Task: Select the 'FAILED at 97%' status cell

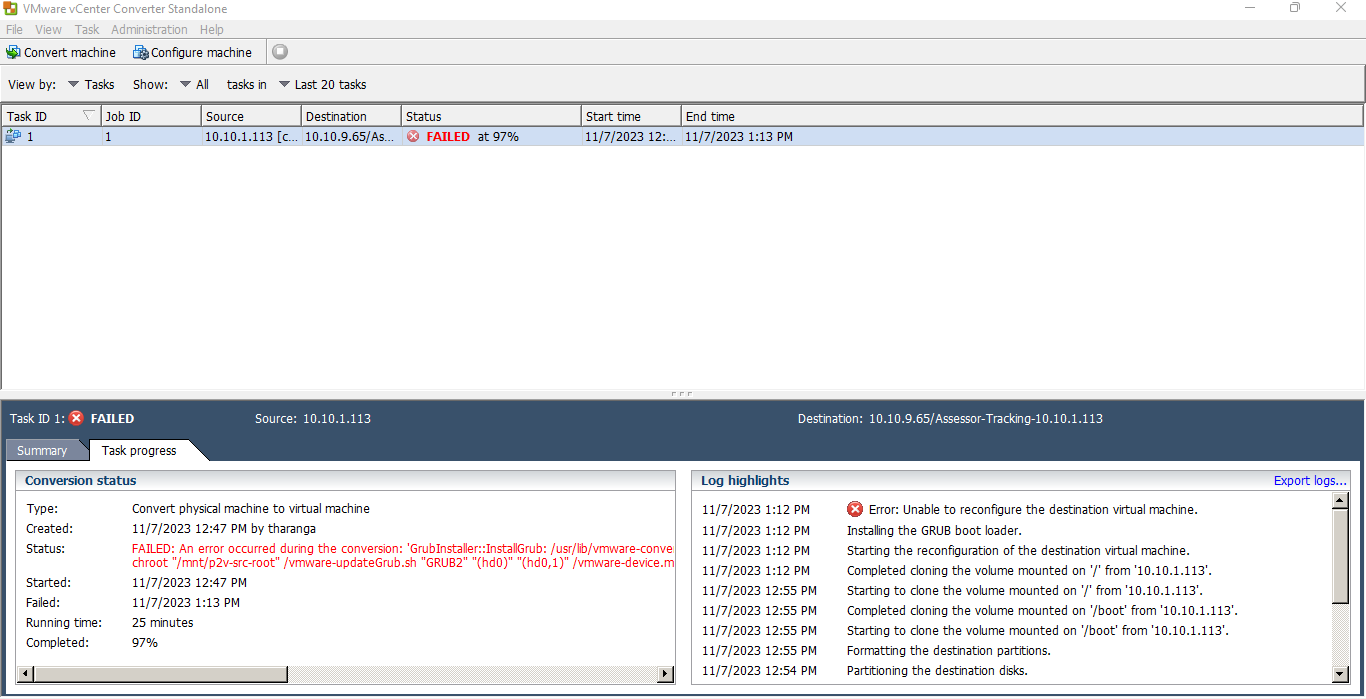Action: pos(491,136)
